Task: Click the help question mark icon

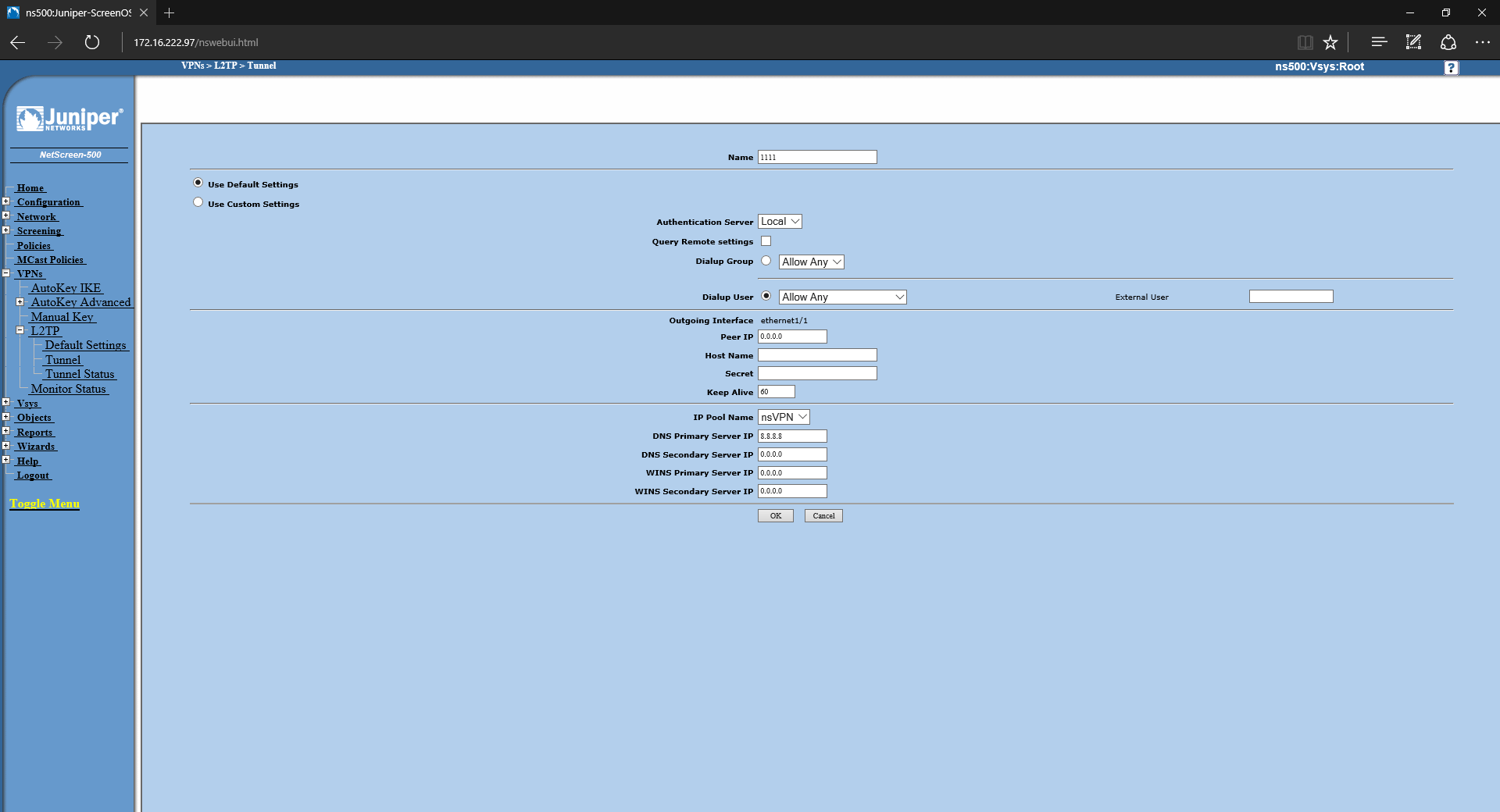Action: coord(1451,68)
